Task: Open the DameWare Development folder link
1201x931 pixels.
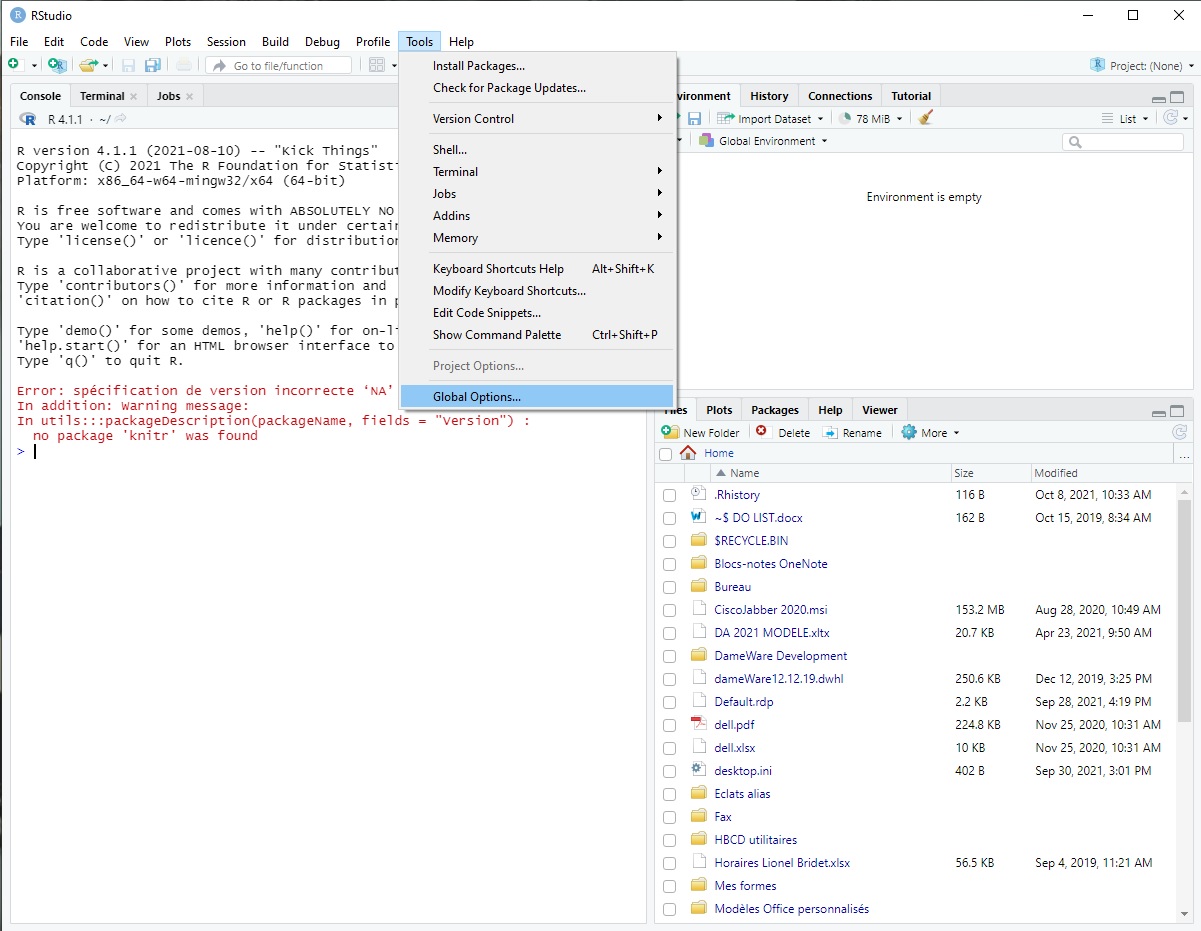Action: pos(780,656)
